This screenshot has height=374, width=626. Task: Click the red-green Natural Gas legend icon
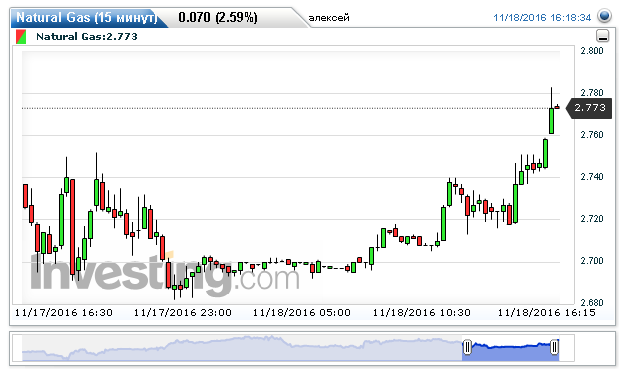point(21,37)
